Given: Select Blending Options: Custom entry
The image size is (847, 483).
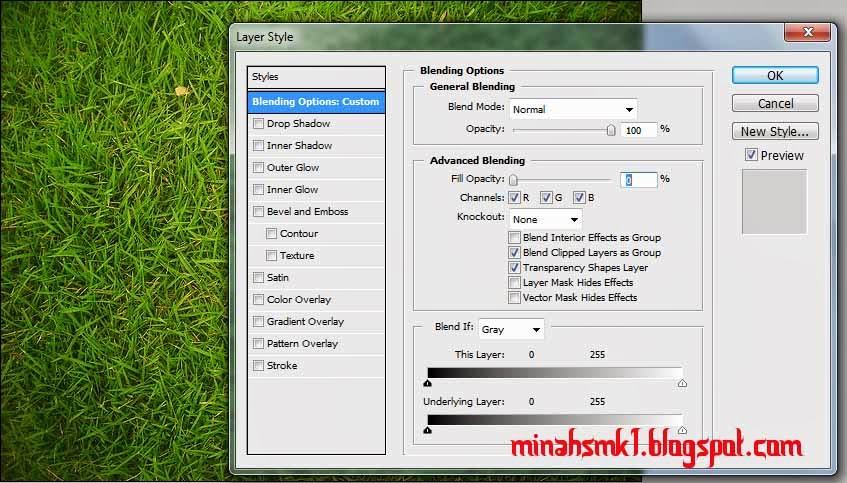Looking at the screenshot, I should point(317,102).
